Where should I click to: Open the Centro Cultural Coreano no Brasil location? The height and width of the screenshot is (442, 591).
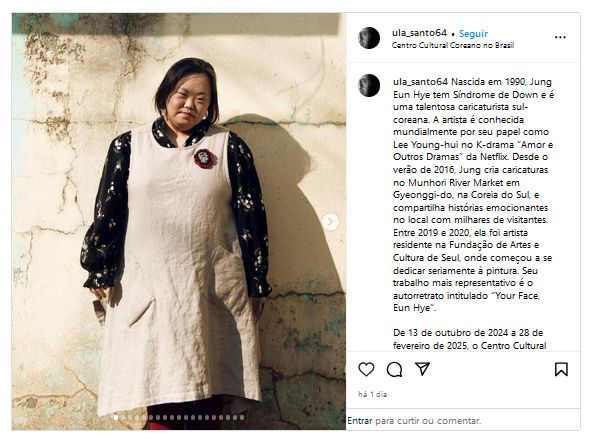452,45
